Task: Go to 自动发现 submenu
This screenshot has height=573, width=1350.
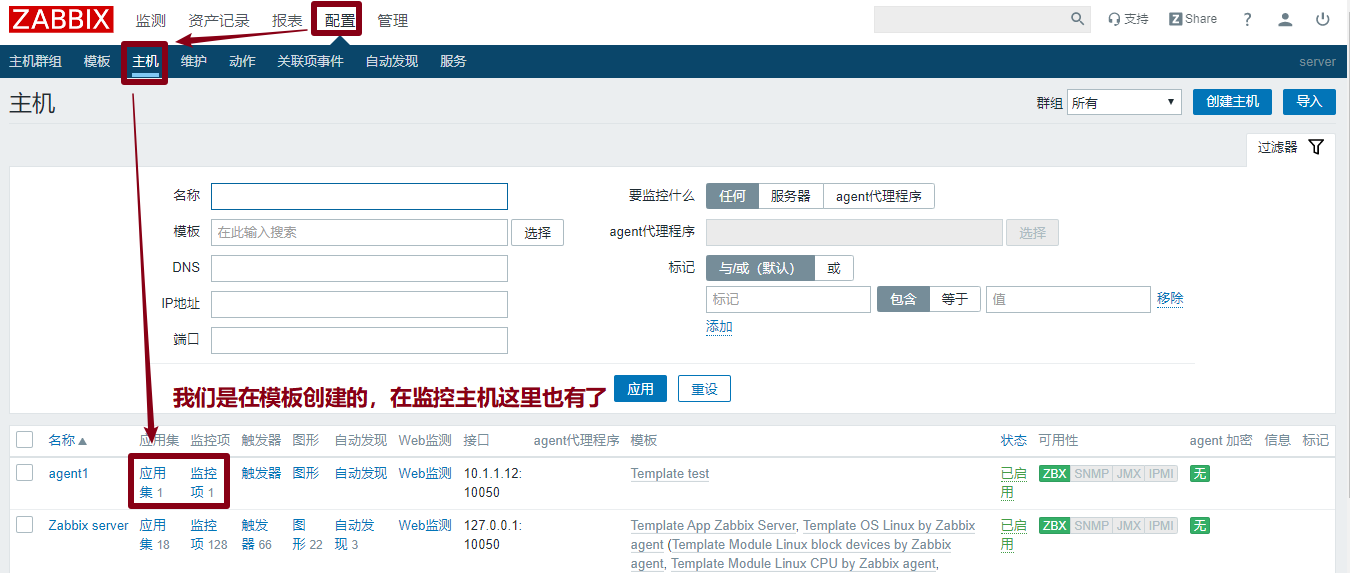Action: (391, 61)
